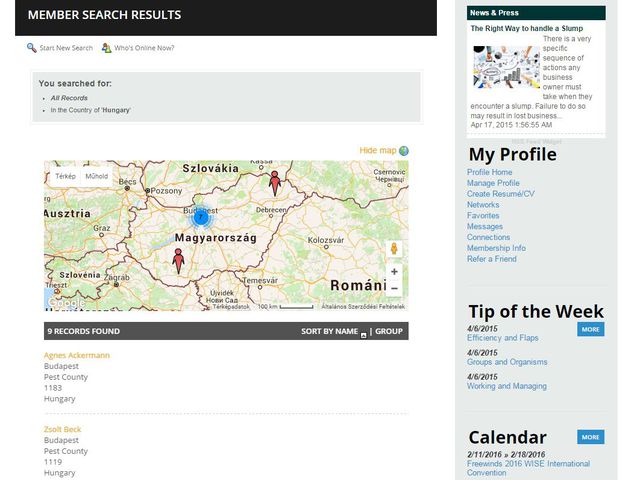The height and width of the screenshot is (480, 640).
Task: Zoom in the map with plus button
Action: click(x=394, y=271)
